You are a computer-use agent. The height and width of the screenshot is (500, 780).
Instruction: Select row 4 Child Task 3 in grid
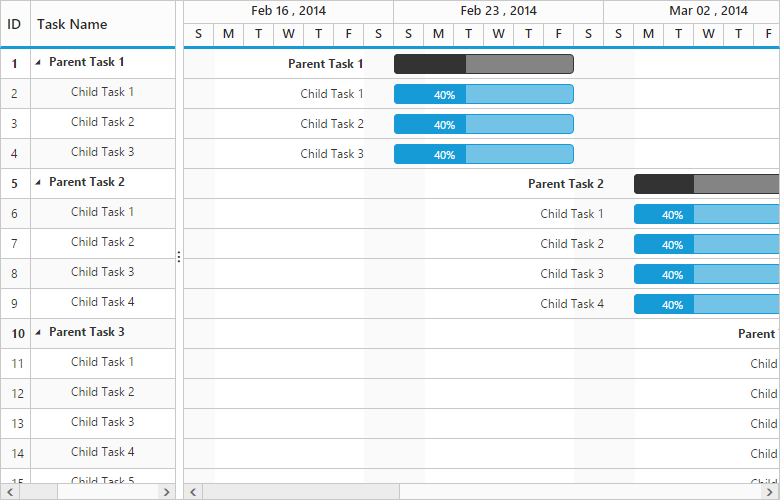coord(102,152)
